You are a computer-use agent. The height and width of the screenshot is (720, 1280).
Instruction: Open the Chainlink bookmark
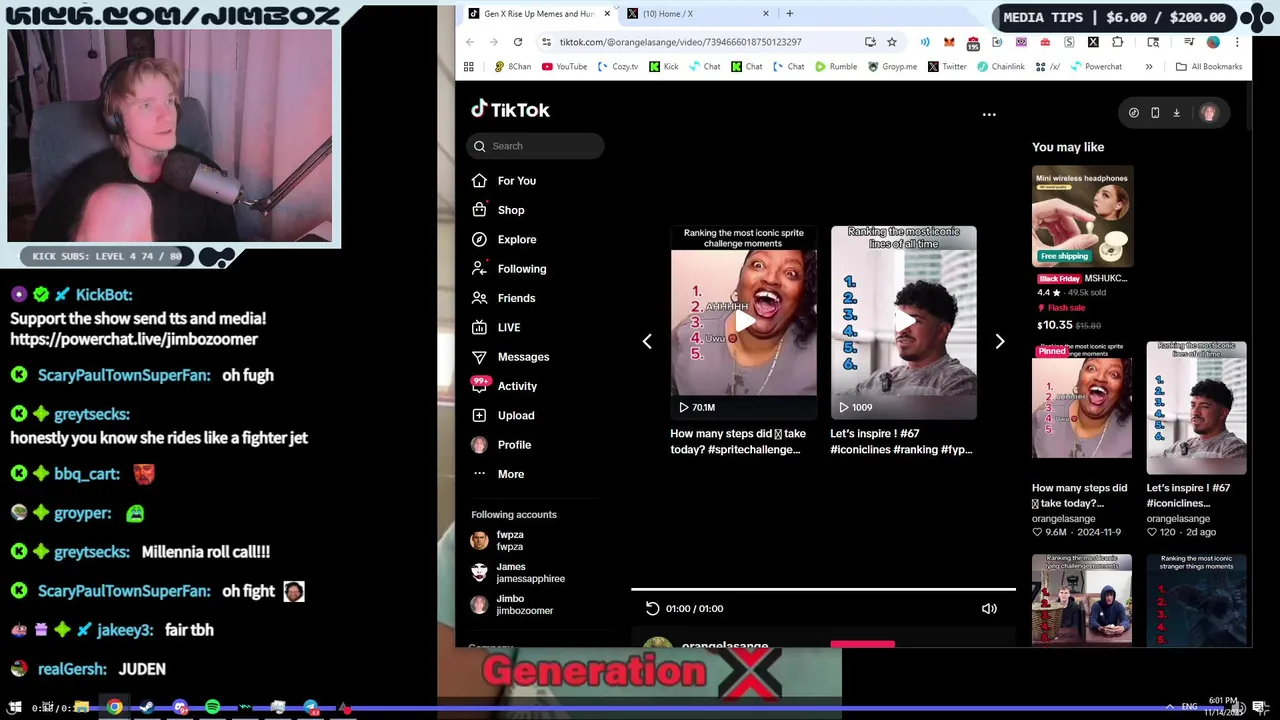[x=1001, y=67]
